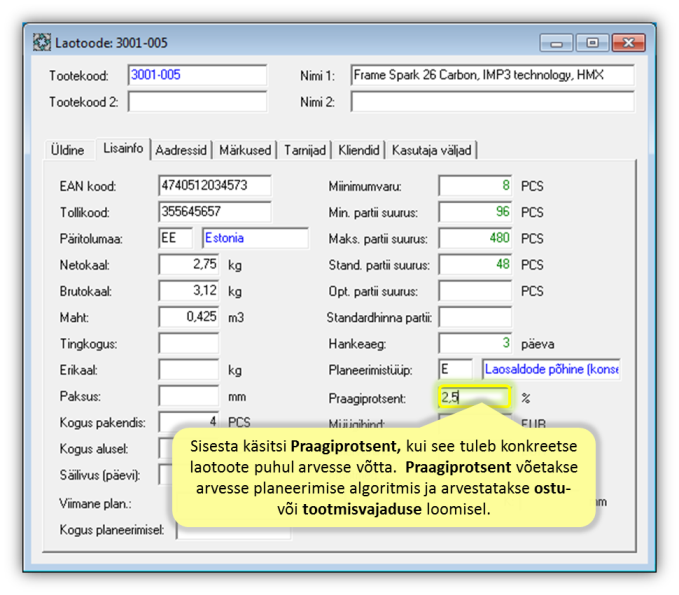Switch to the Üldine tab
This screenshot has height=595, width=679.
[x=68, y=150]
